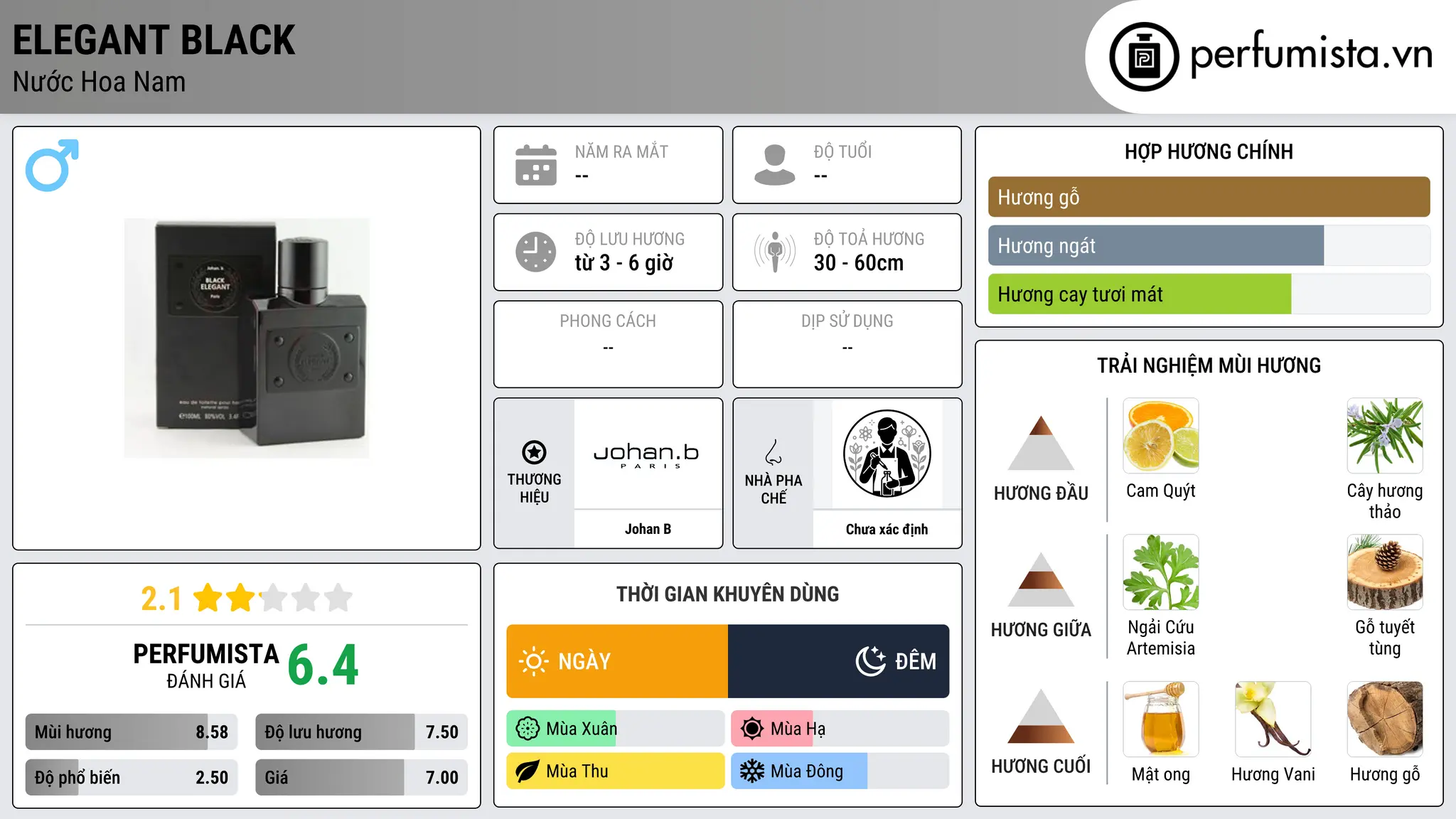Open the Mật ong honey note image
This screenshot has width=1456, height=819.
1161,719
